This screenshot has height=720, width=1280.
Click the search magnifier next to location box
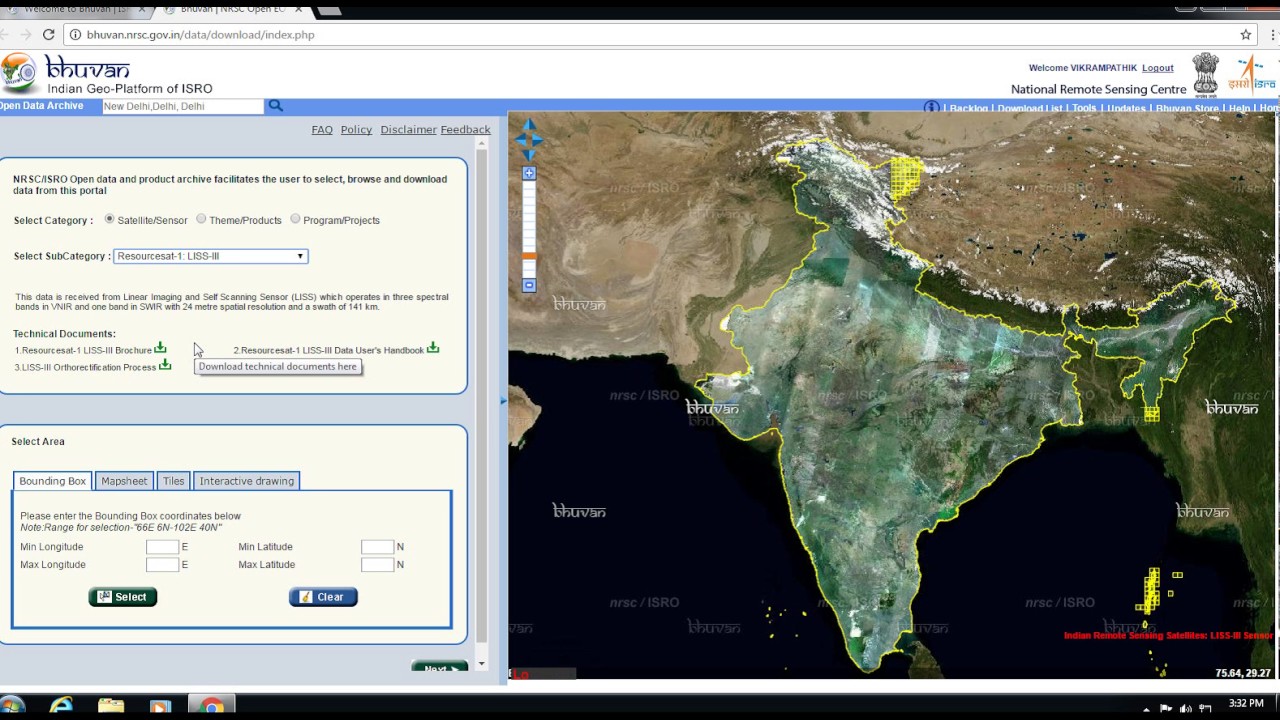pyautogui.click(x=275, y=106)
